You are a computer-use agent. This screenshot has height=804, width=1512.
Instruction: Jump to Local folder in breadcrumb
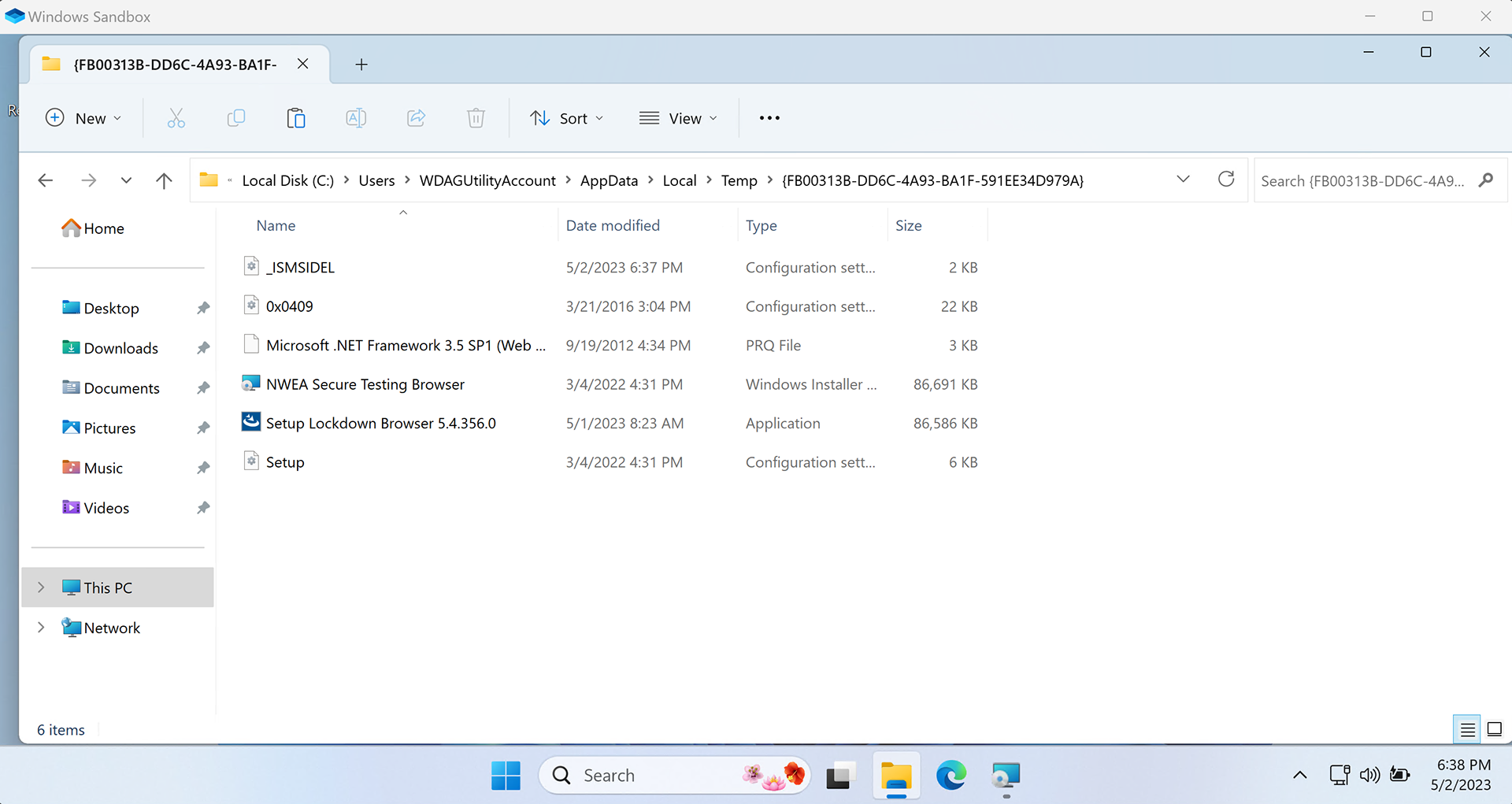pos(680,180)
